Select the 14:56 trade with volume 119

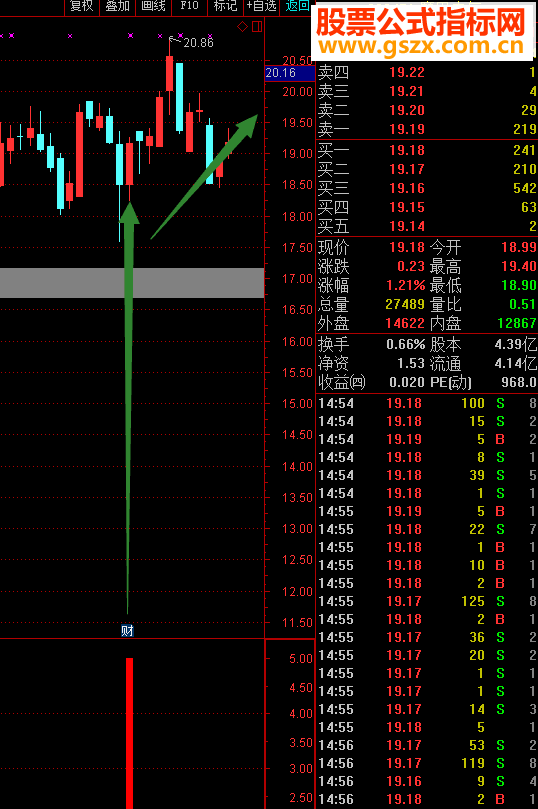427,764
